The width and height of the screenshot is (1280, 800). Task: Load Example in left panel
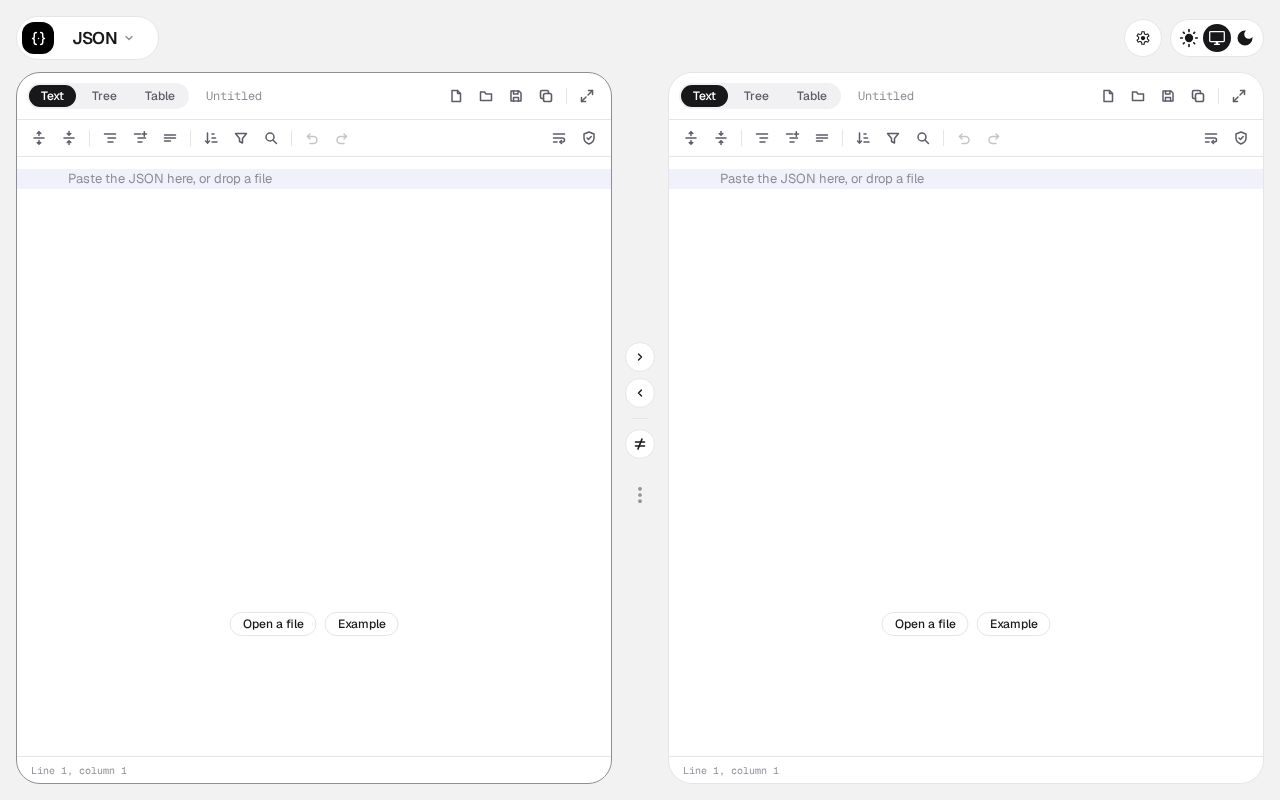(362, 624)
